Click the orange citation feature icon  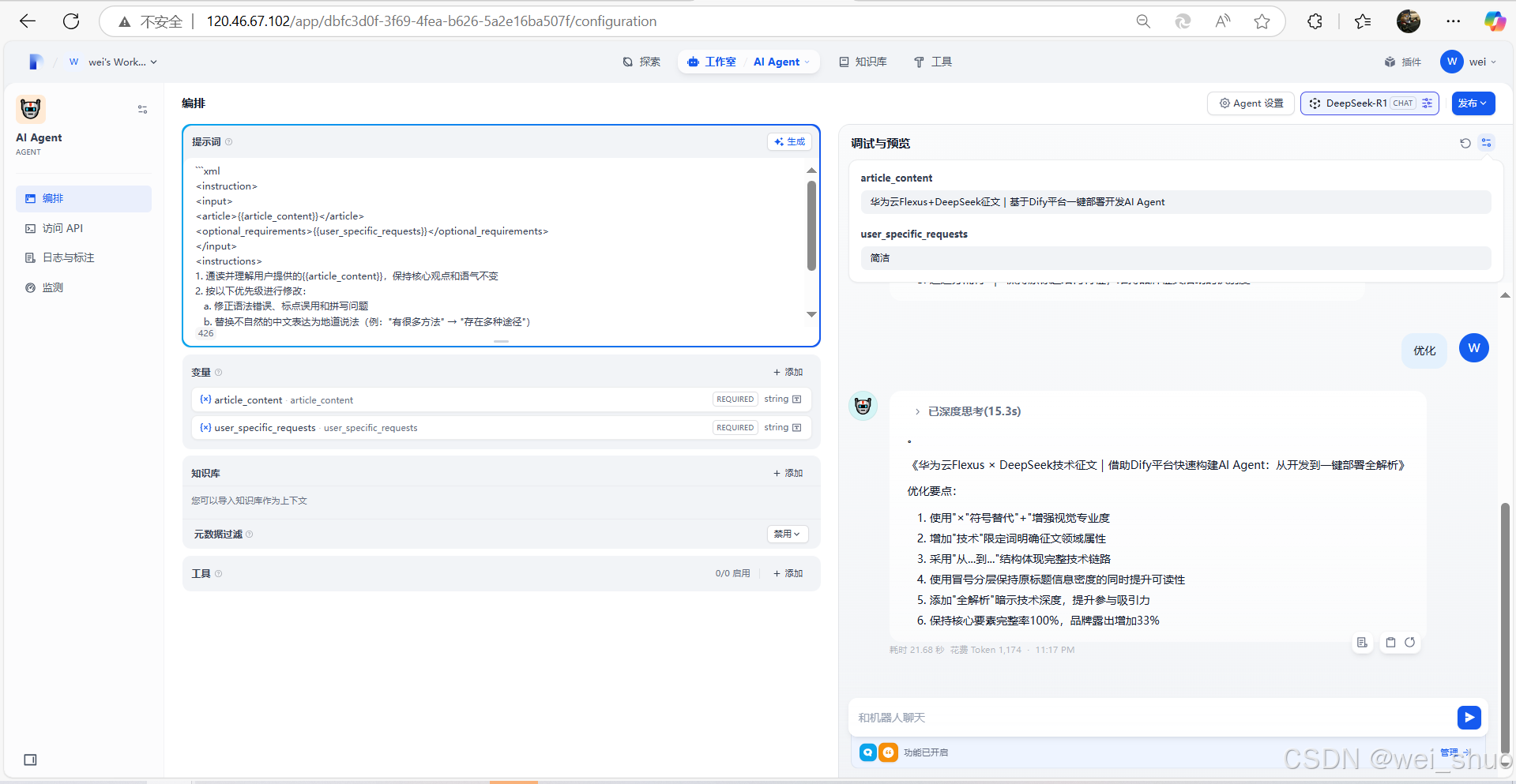[889, 752]
